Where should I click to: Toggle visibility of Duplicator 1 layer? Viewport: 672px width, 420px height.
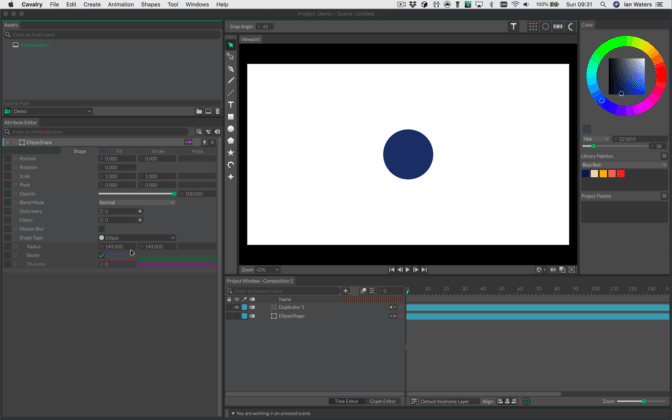[237, 307]
